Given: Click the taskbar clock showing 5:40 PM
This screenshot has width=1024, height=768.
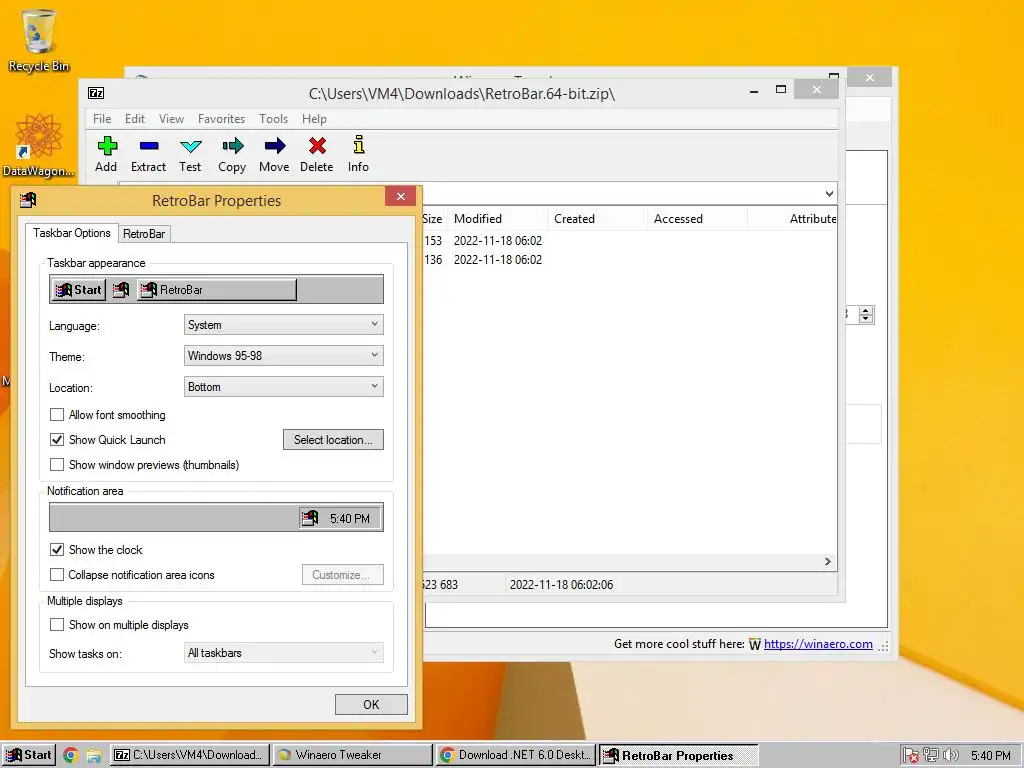Looking at the screenshot, I should tap(990, 756).
